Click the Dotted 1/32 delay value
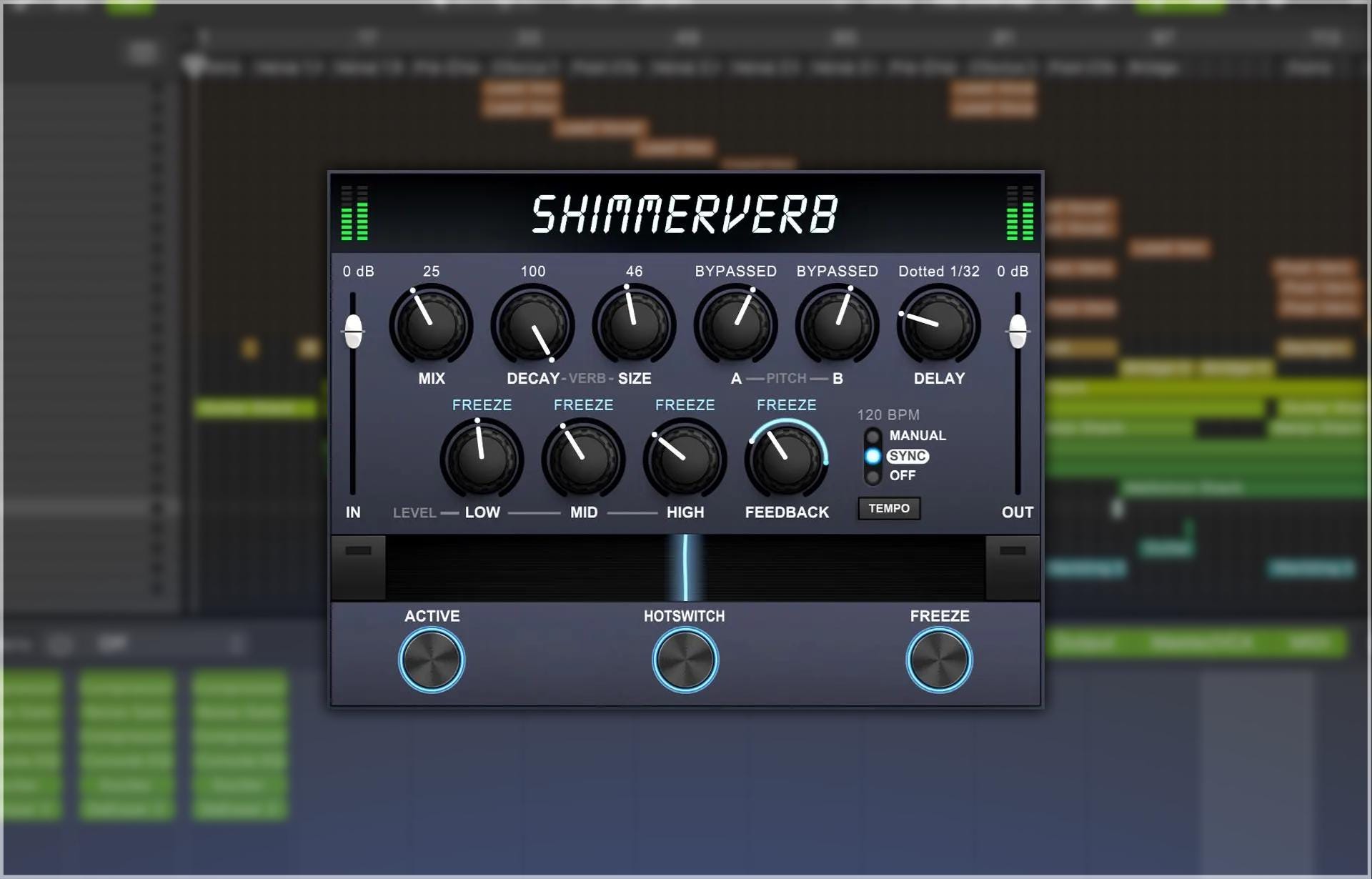Image resolution: width=1372 pixels, height=879 pixels. click(938, 272)
